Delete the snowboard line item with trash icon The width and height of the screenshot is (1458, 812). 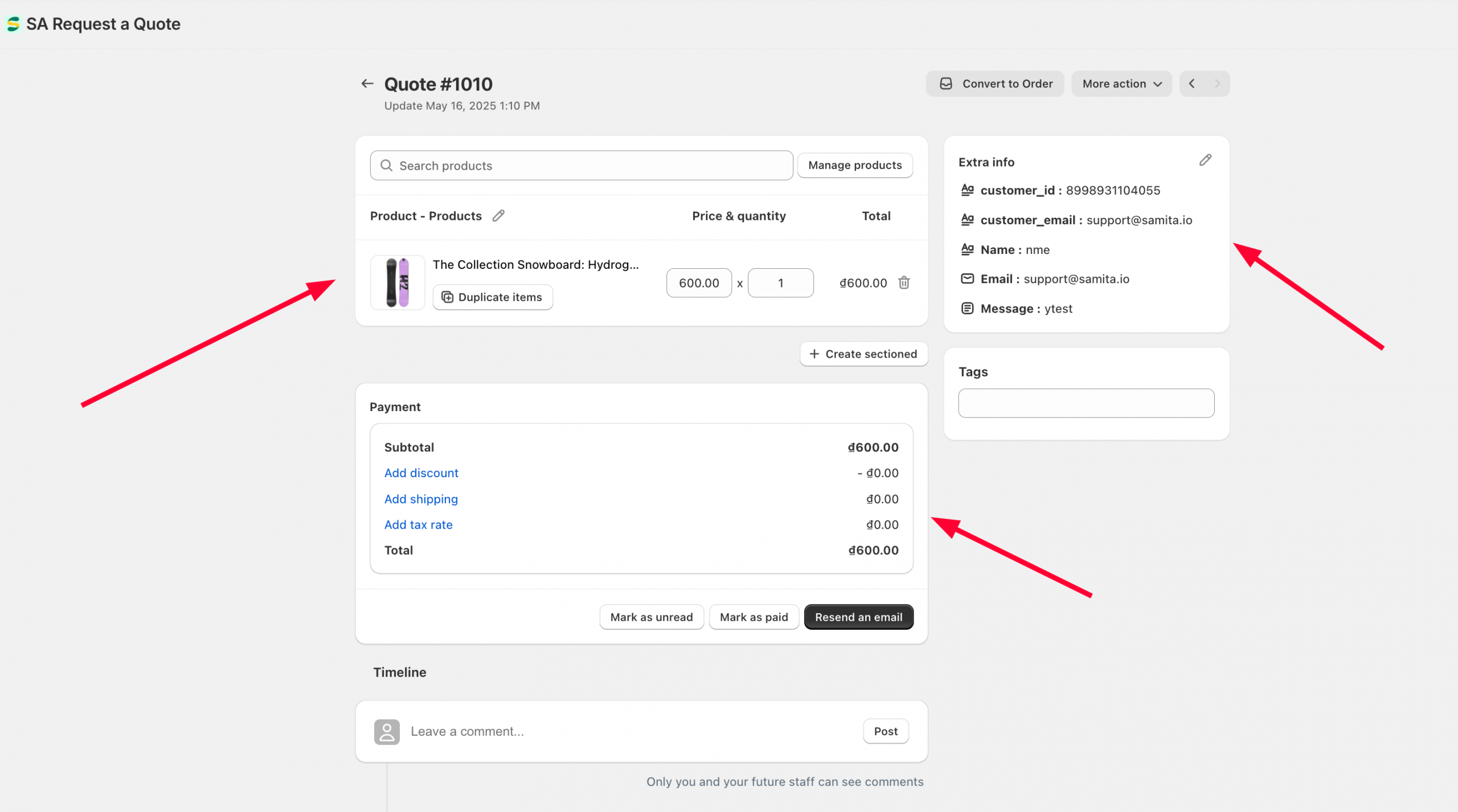[904, 282]
